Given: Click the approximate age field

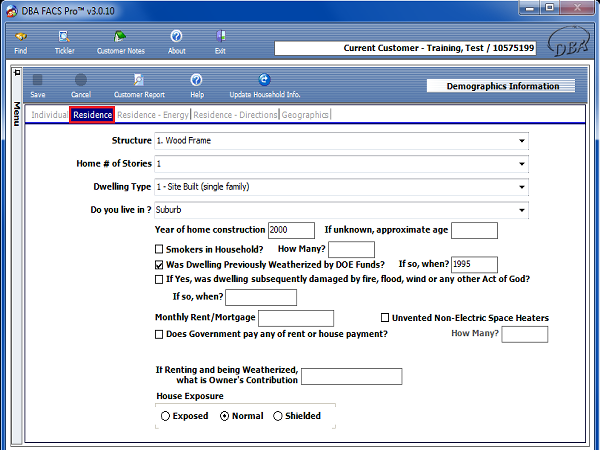Looking at the screenshot, I should tap(474, 230).
